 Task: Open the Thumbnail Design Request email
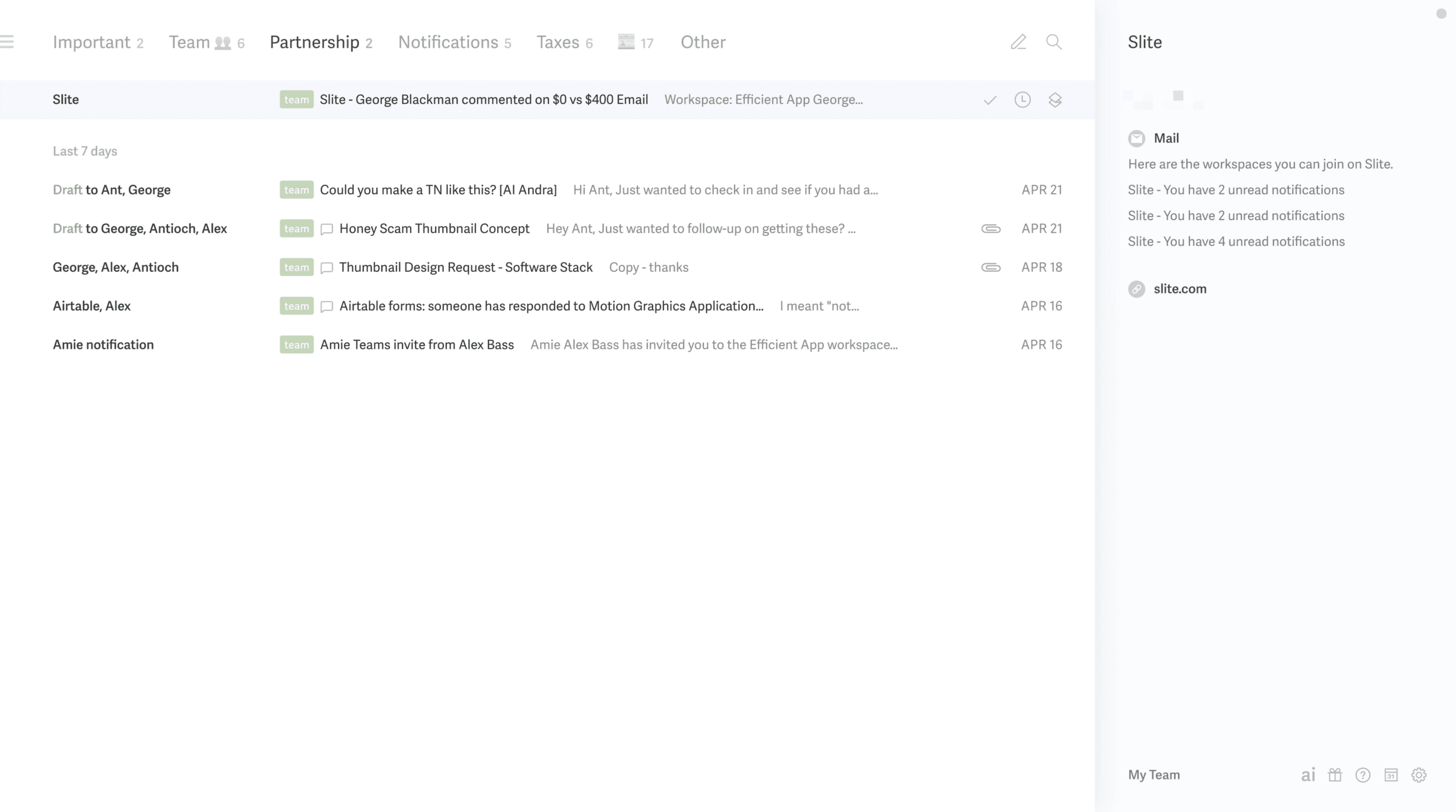coord(466,267)
